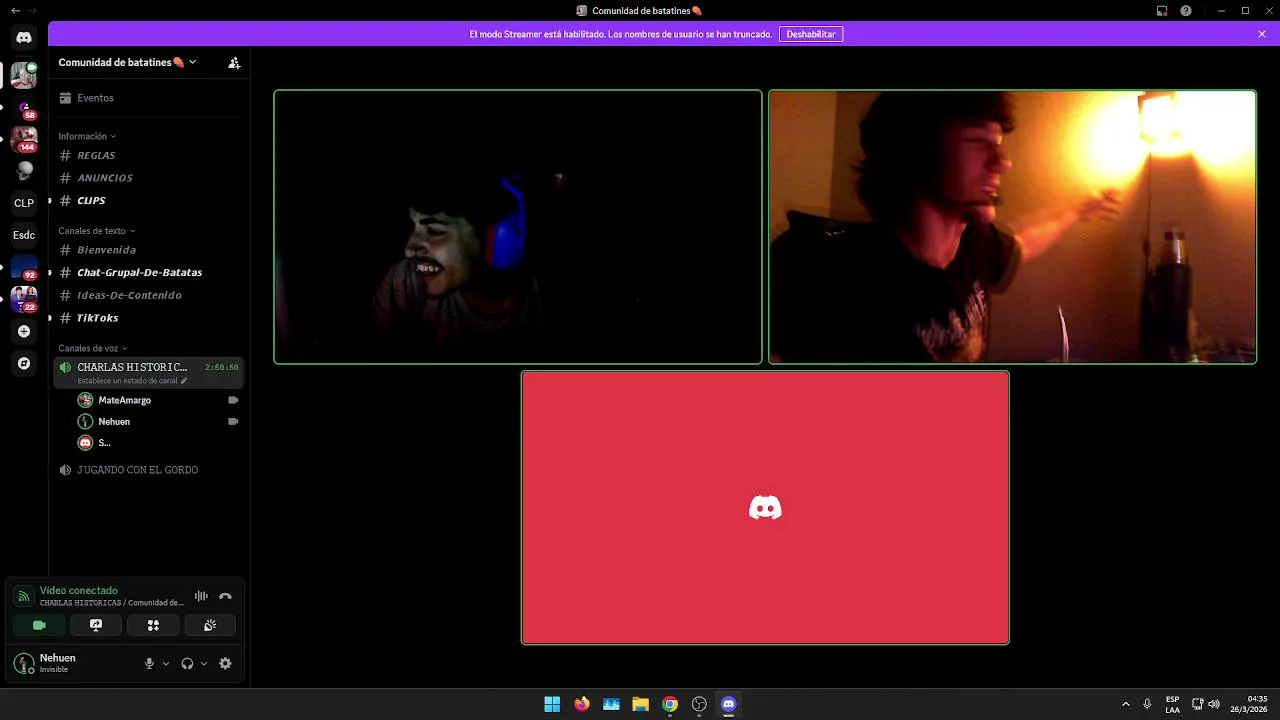Select the CHARLAS HISTORICAS voice channel

pos(148,372)
